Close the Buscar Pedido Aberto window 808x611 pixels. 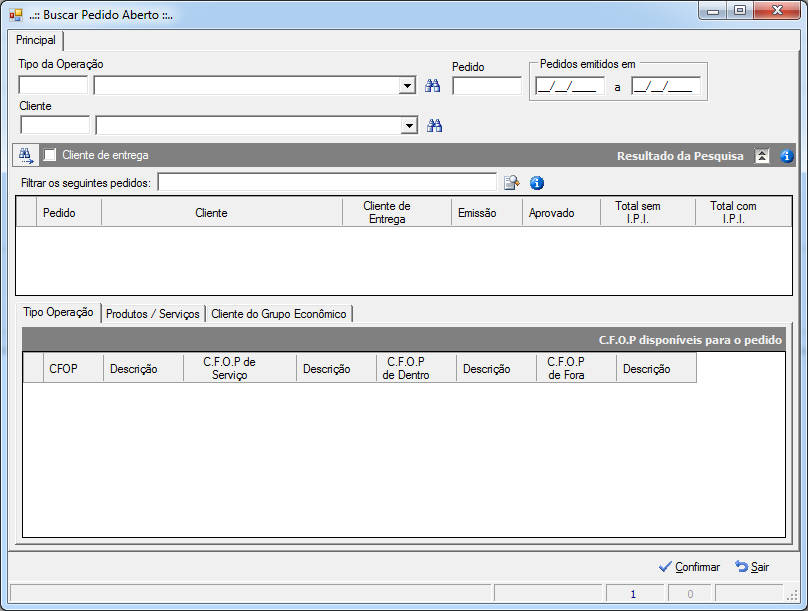tap(777, 10)
